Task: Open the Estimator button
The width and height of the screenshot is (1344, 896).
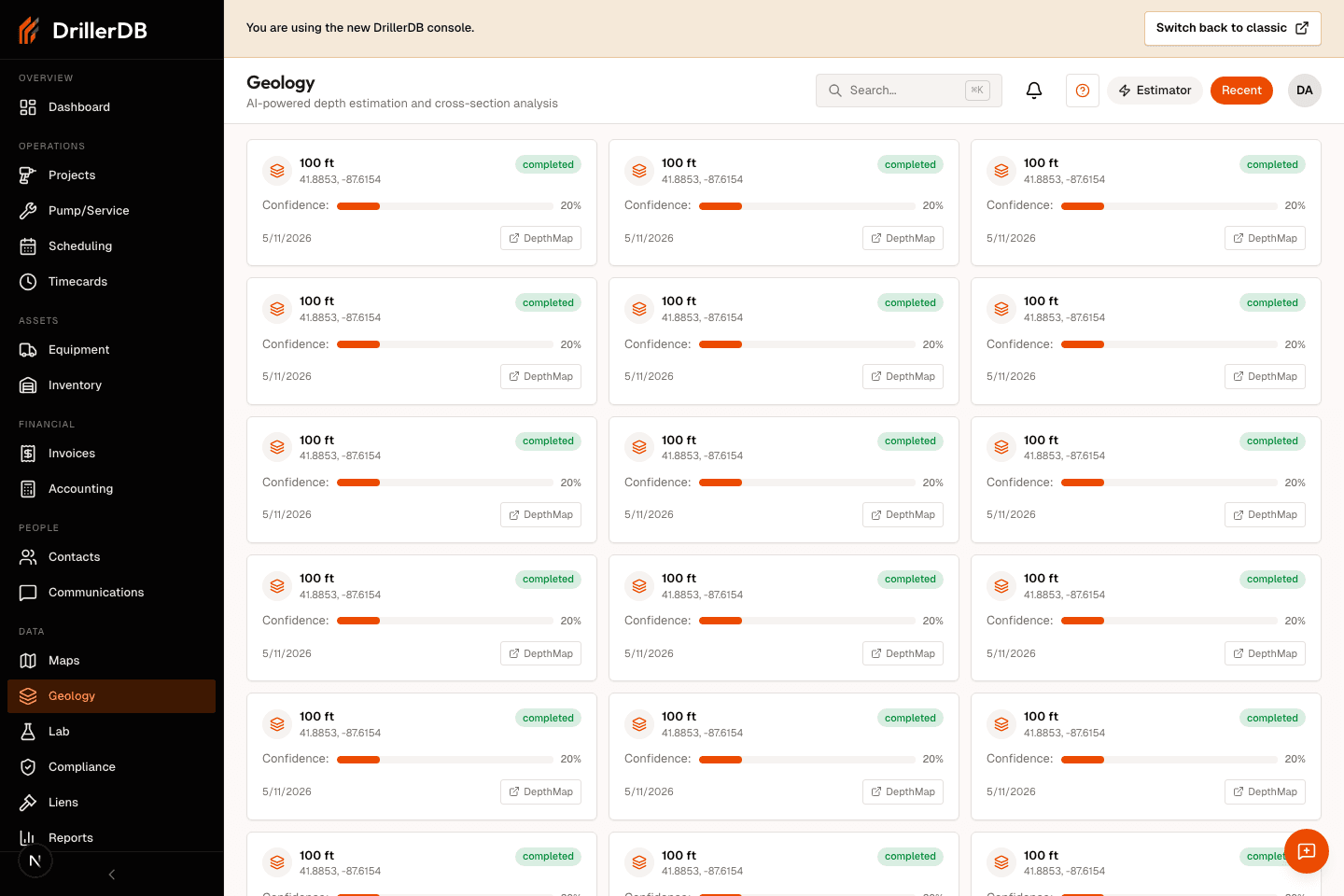Action: pyautogui.click(x=1155, y=91)
